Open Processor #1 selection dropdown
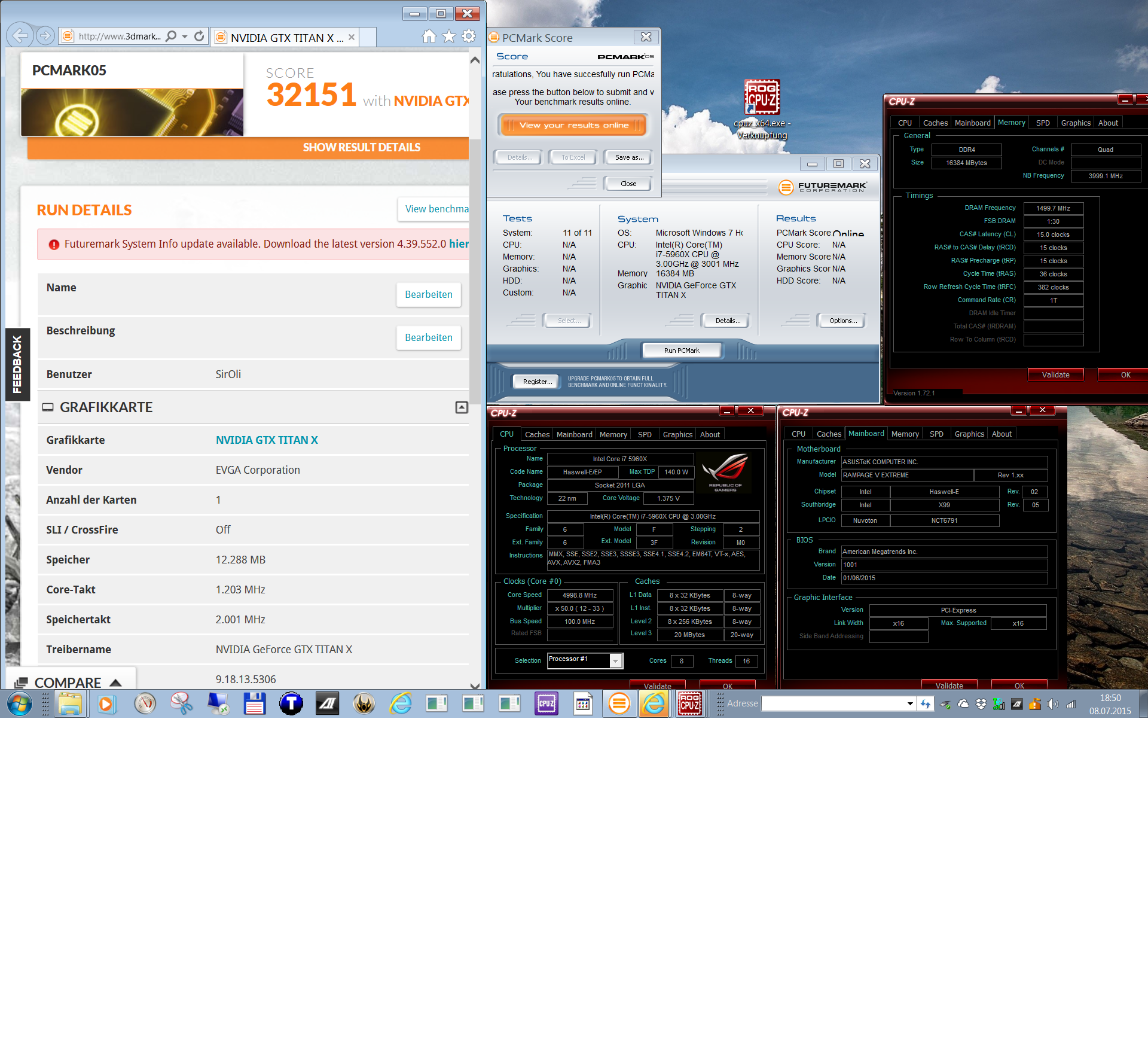Image resolution: width=1148 pixels, height=1048 pixels. 615,660
